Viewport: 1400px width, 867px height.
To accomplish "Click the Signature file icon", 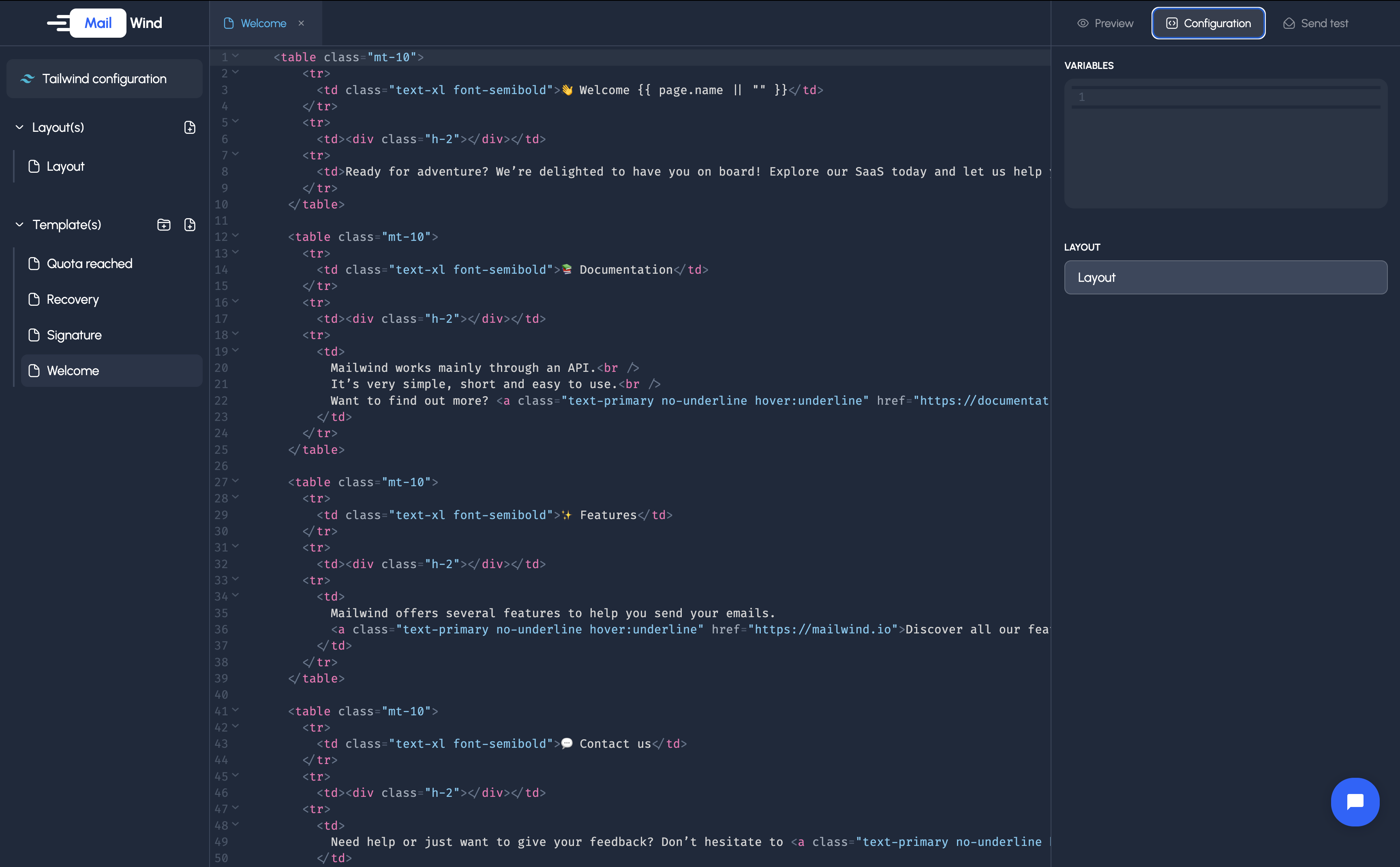I will 34,335.
